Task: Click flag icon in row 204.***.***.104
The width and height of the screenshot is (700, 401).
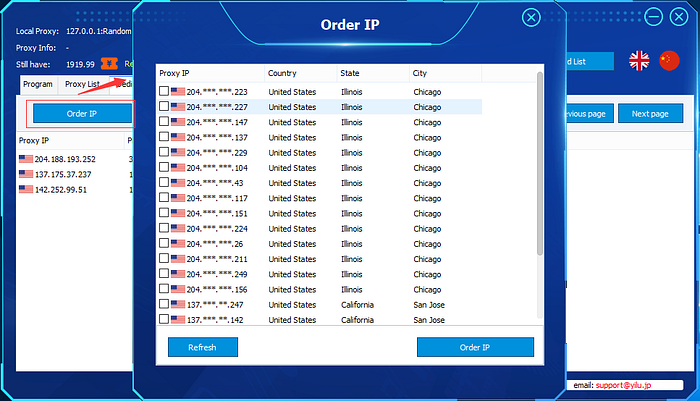Action: pyautogui.click(x=178, y=167)
